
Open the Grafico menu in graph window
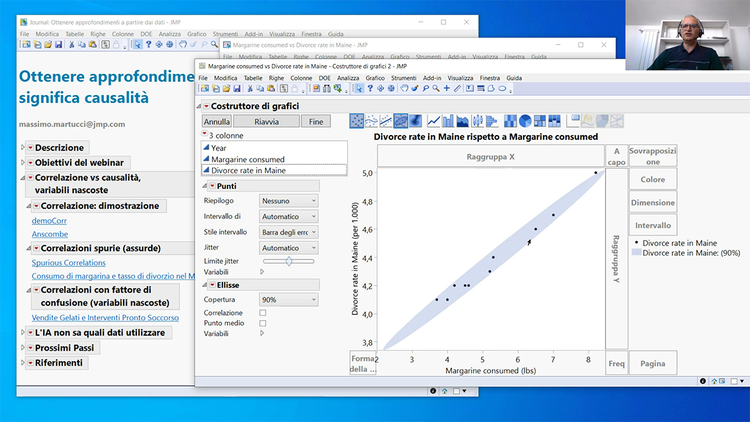375,77
